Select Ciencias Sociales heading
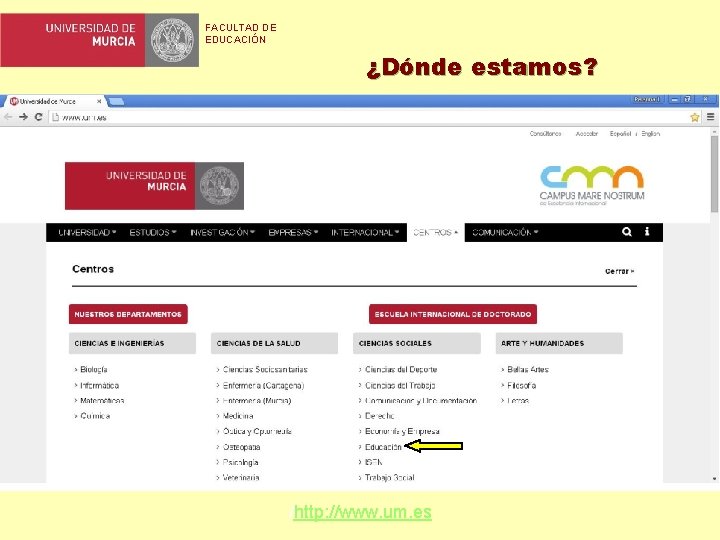The image size is (720, 540). (x=417, y=343)
